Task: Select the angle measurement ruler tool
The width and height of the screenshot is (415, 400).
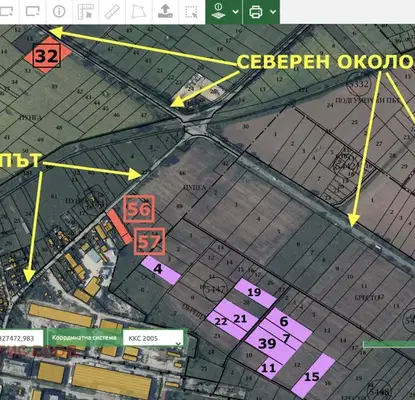Action: click(x=85, y=12)
